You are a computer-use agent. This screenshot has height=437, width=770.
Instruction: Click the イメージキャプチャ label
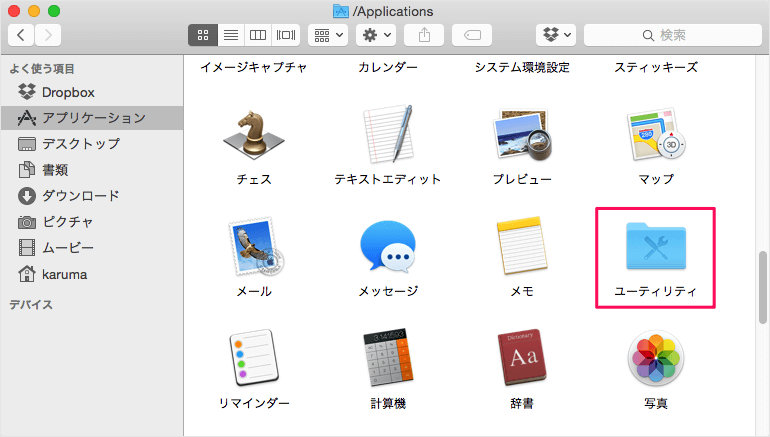tap(254, 67)
